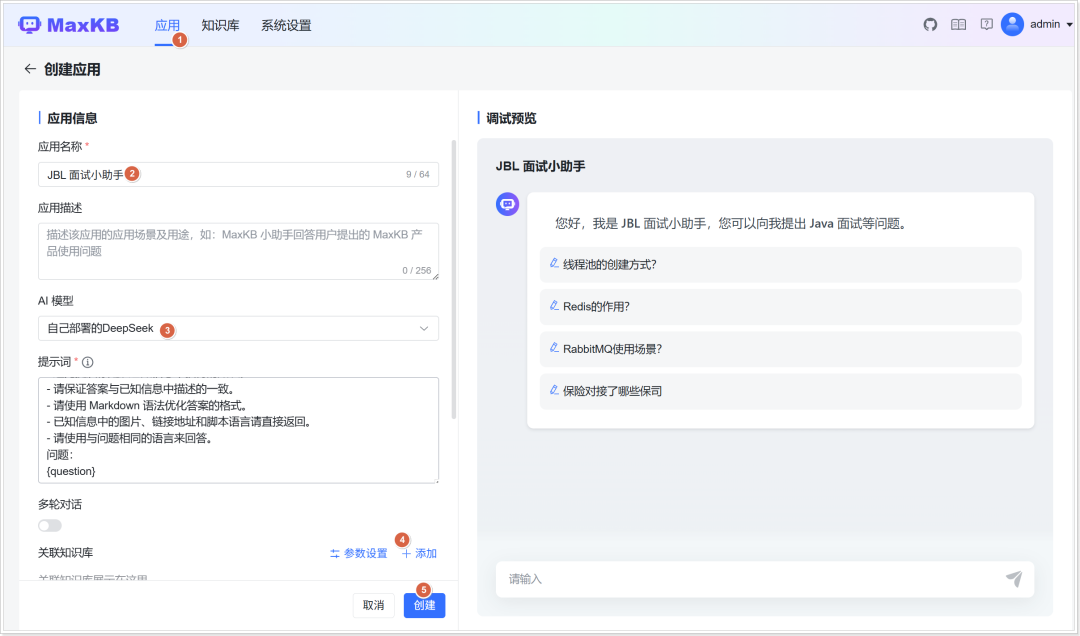Focus the 应用名称 input field
Viewport: 1080px width, 636px height.
coord(238,175)
